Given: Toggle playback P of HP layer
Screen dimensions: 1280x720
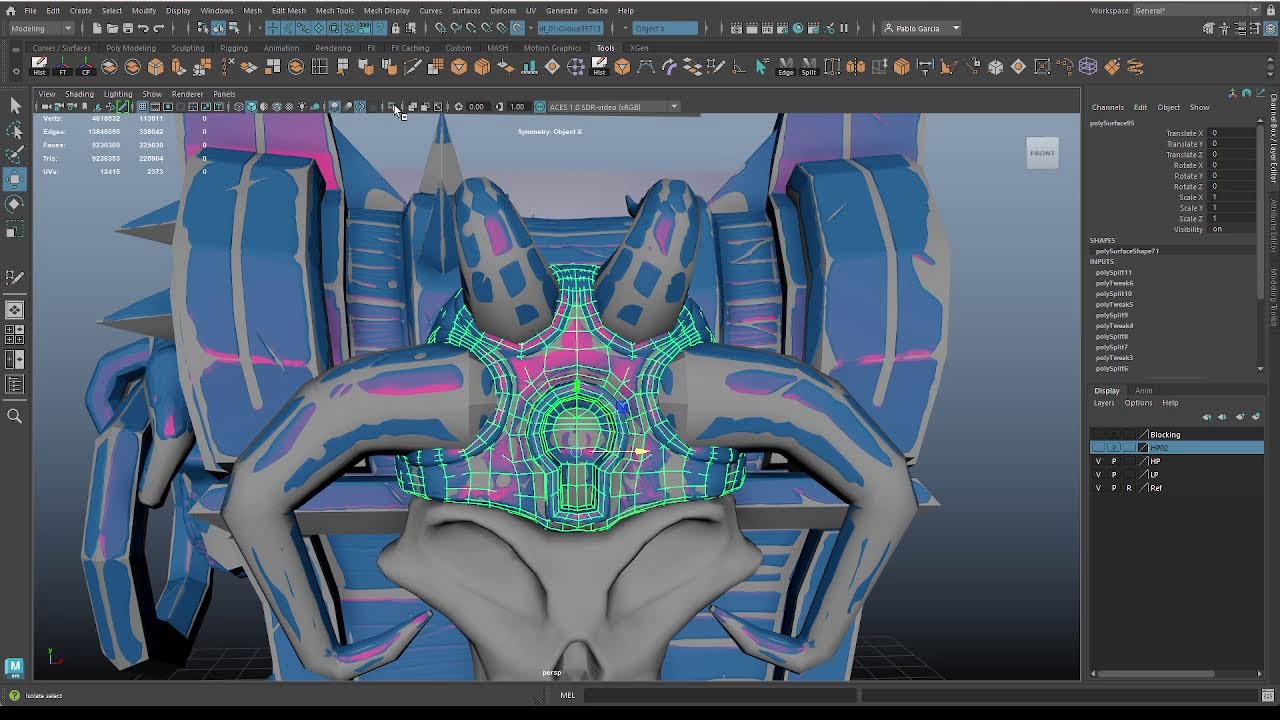Looking at the screenshot, I should [x=1114, y=461].
